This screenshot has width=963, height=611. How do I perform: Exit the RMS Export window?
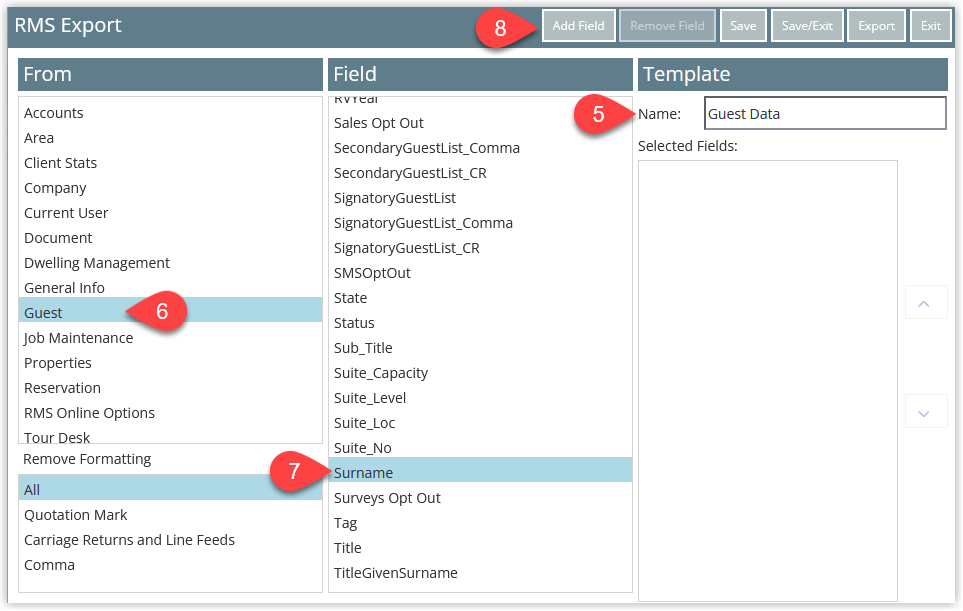(930, 26)
